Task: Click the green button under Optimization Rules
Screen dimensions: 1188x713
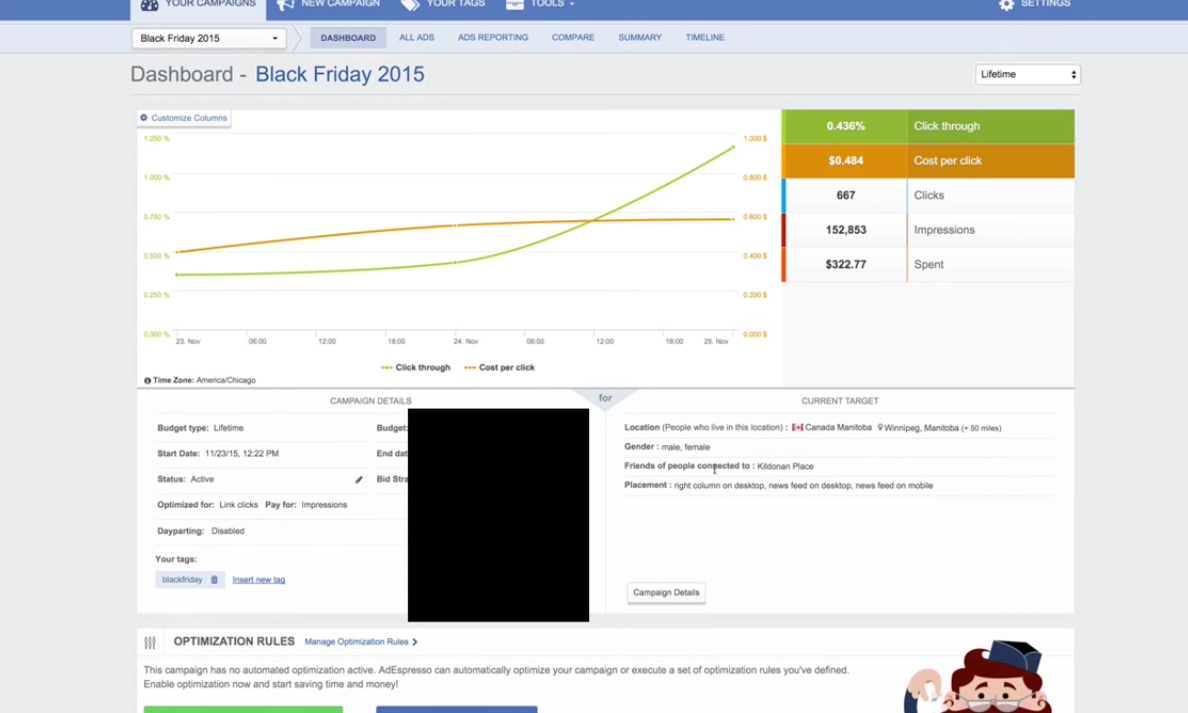Action: coord(243,709)
